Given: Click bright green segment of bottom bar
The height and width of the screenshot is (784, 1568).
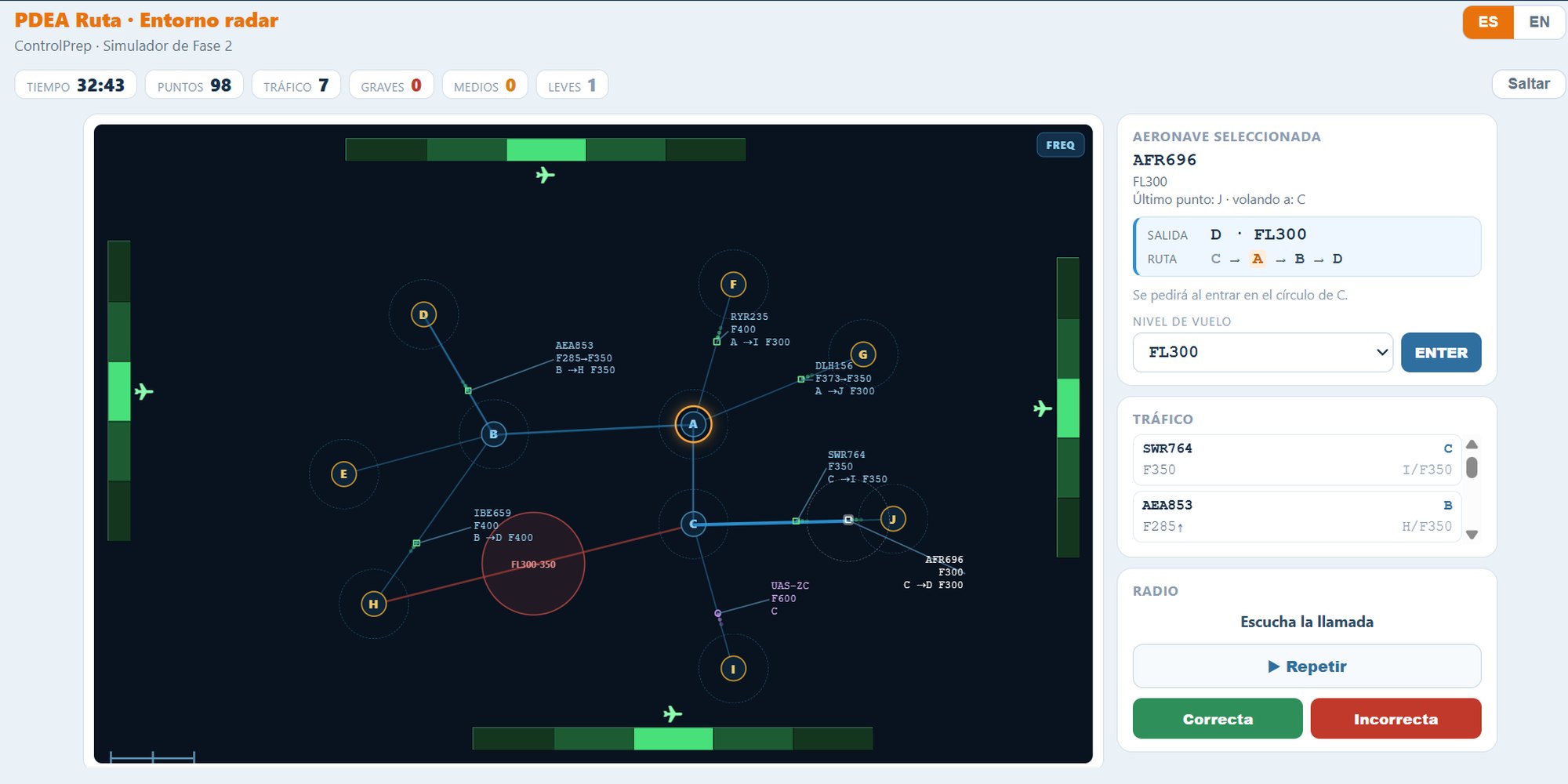Looking at the screenshot, I should pos(673,739).
